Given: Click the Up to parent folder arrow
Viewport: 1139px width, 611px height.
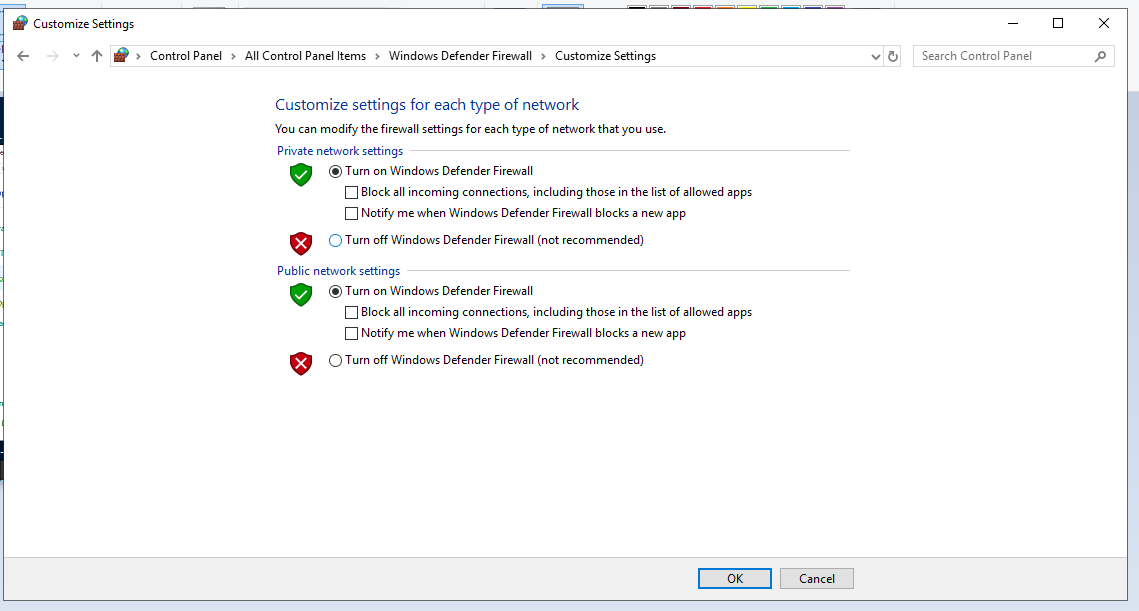Looking at the screenshot, I should (97, 56).
